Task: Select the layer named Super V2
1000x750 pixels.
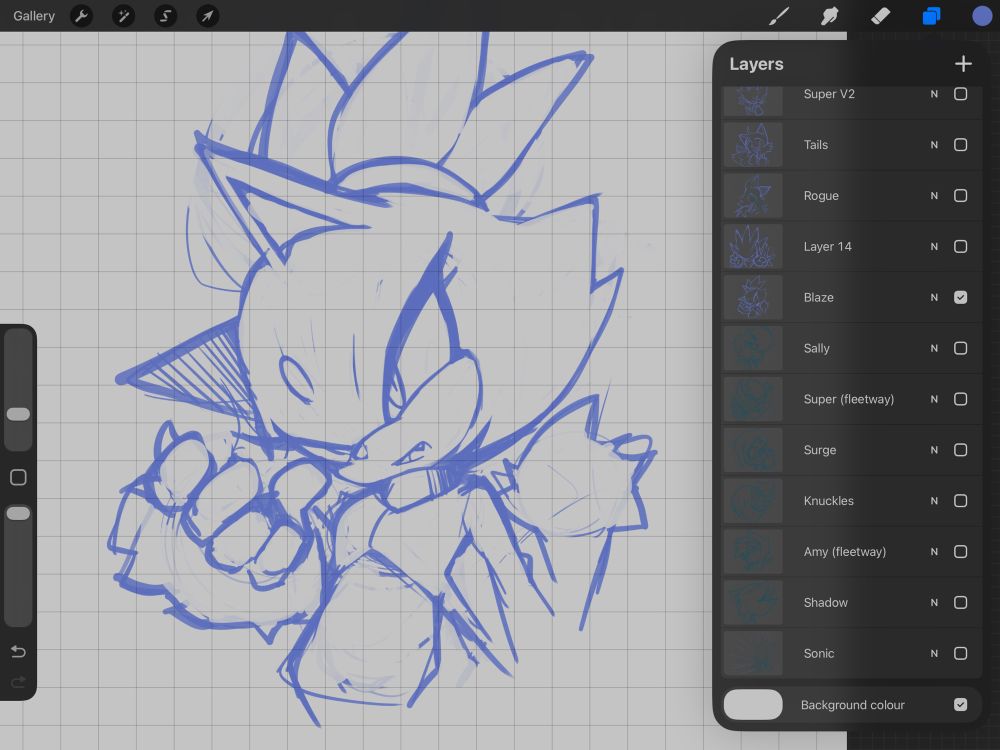Action: click(829, 94)
